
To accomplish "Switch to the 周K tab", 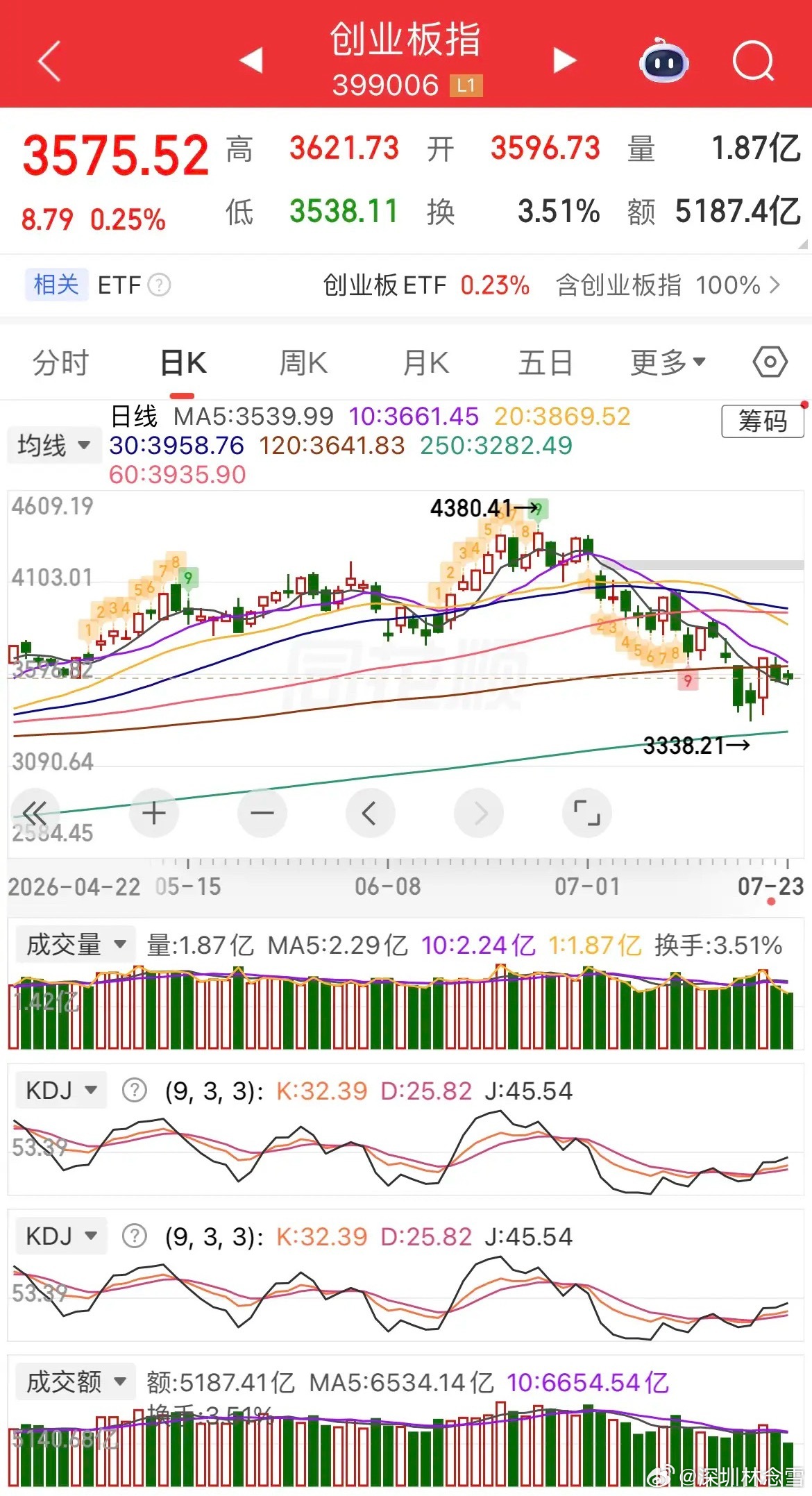I will click(x=303, y=362).
